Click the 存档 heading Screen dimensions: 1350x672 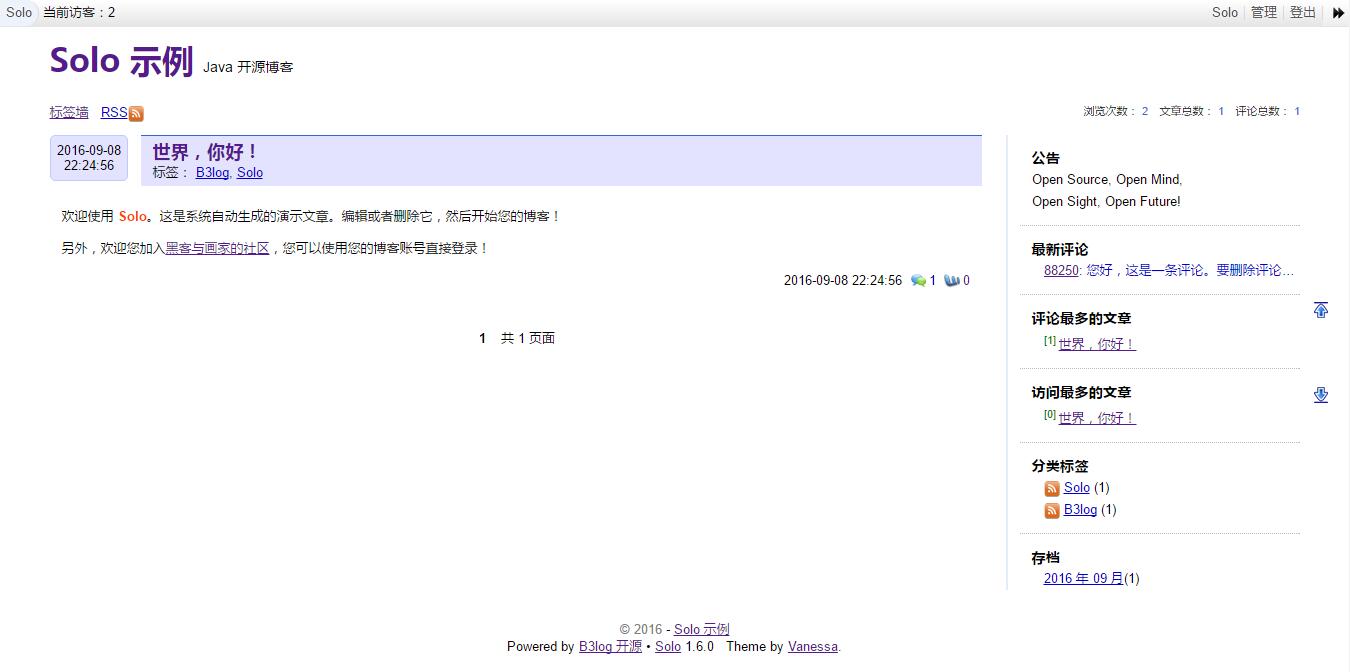[x=1046, y=557]
